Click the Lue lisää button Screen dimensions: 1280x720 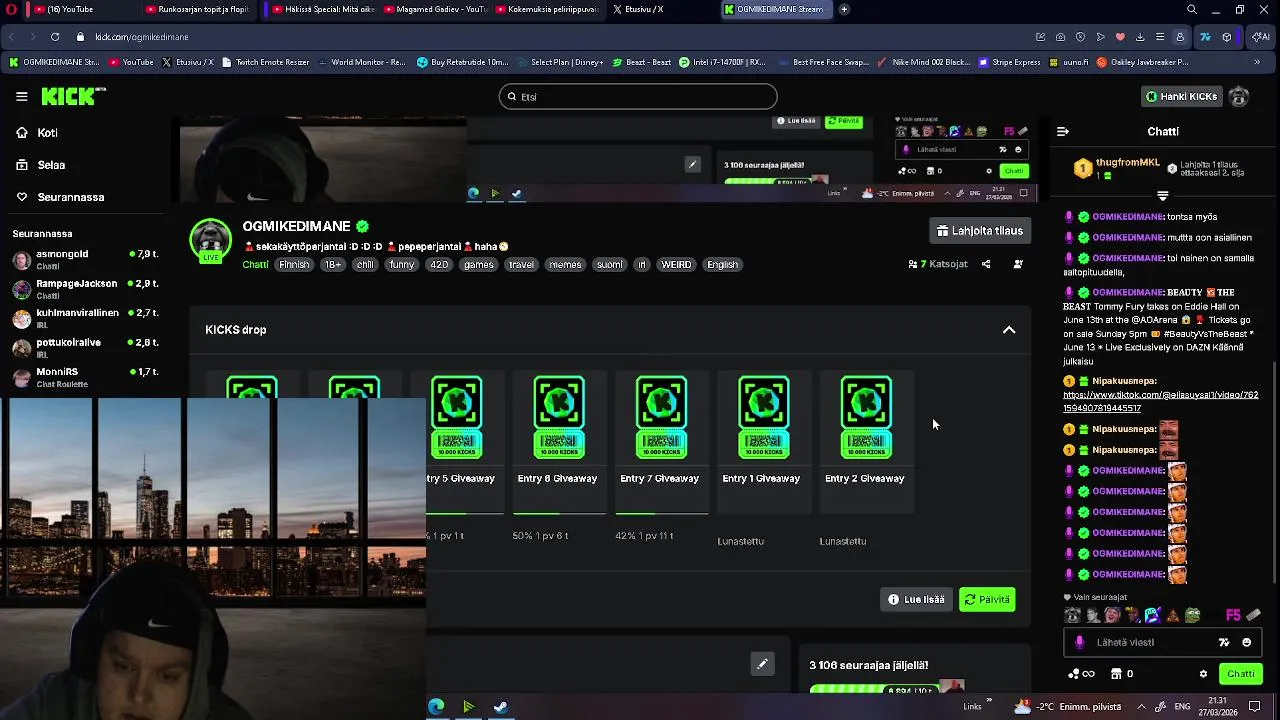click(917, 600)
